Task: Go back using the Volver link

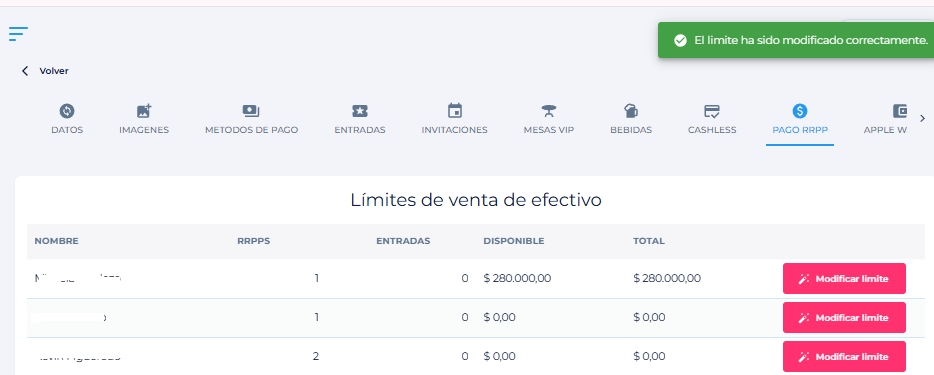Action: click(54, 71)
